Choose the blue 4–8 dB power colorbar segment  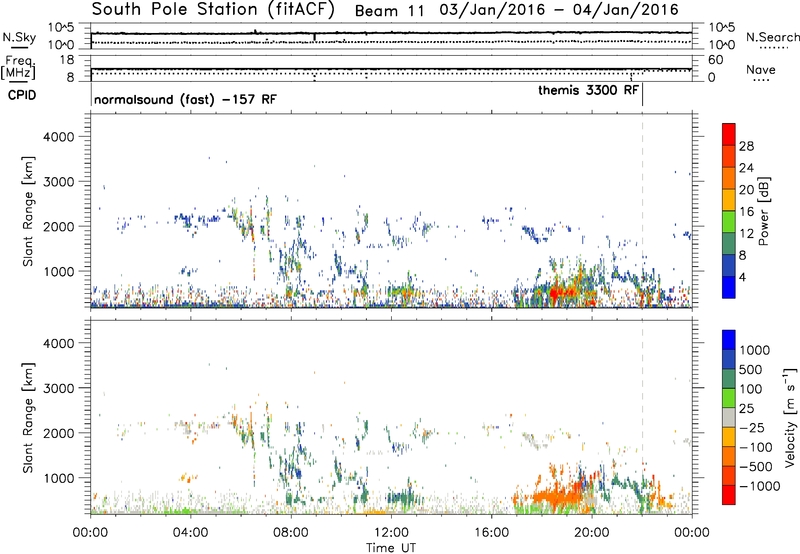pos(729,265)
